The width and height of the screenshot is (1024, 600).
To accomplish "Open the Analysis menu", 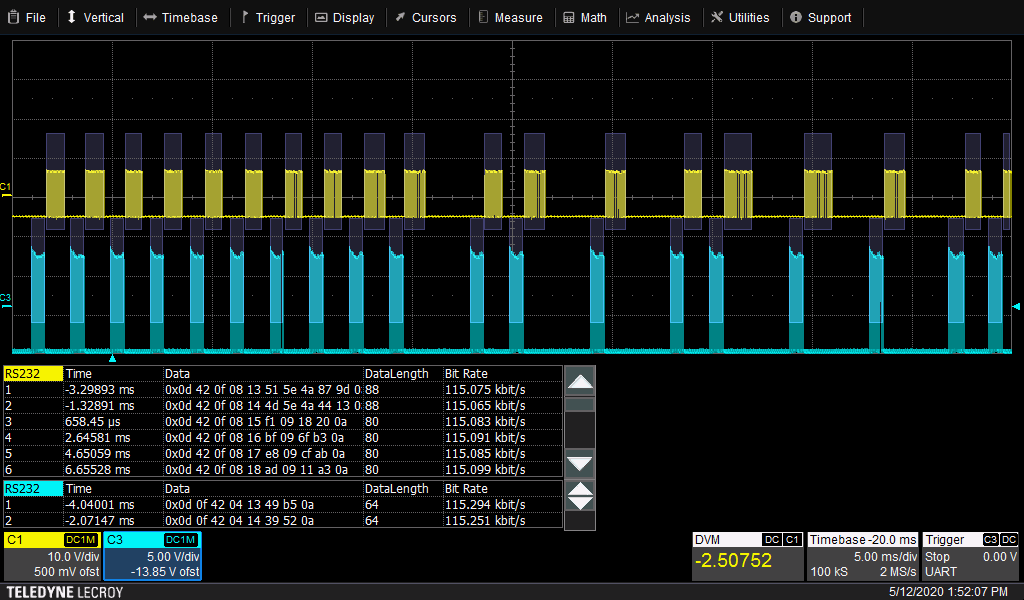I will 658,17.
